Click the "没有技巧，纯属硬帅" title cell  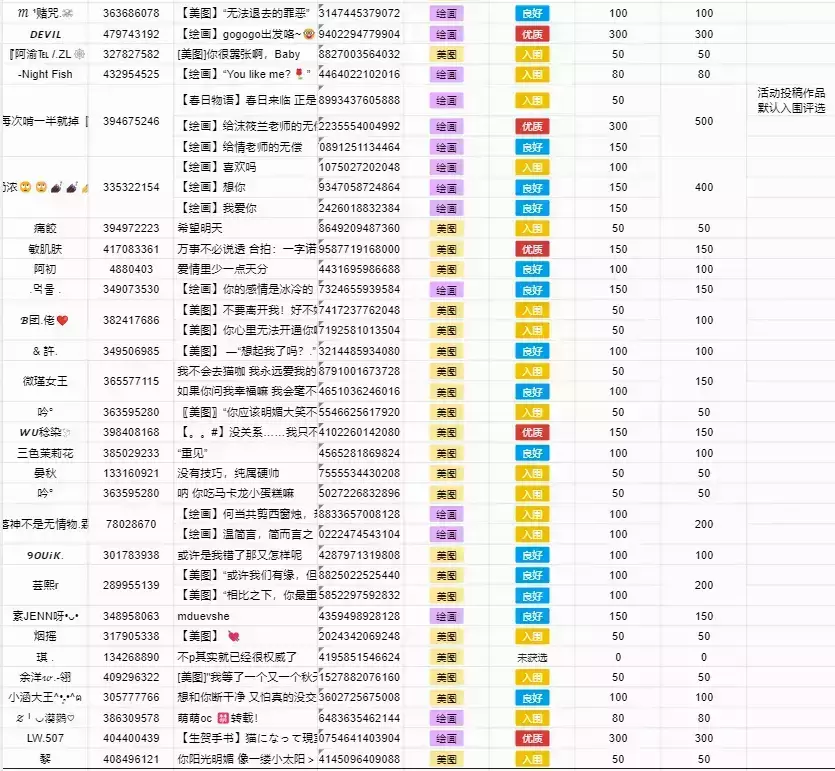click(x=245, y=473)
